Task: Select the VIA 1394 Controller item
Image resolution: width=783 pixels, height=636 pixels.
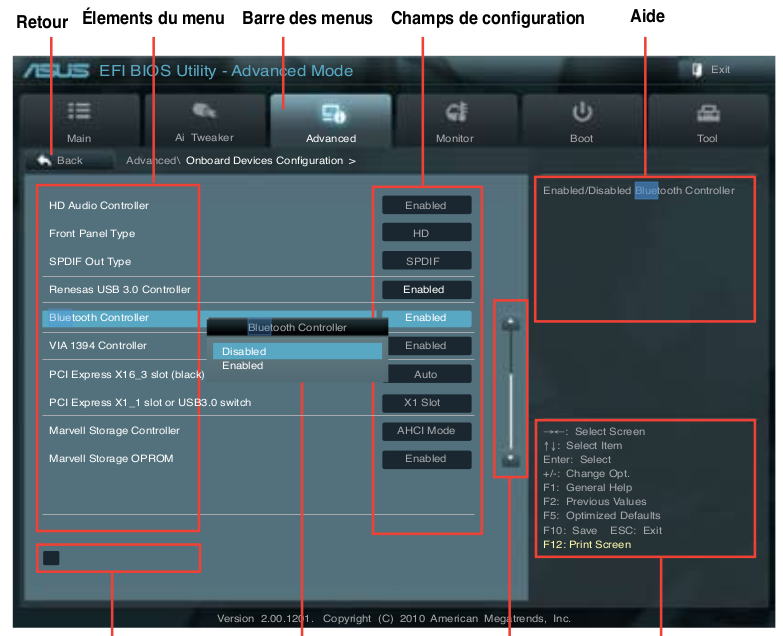Action: [x=98, y=345]
